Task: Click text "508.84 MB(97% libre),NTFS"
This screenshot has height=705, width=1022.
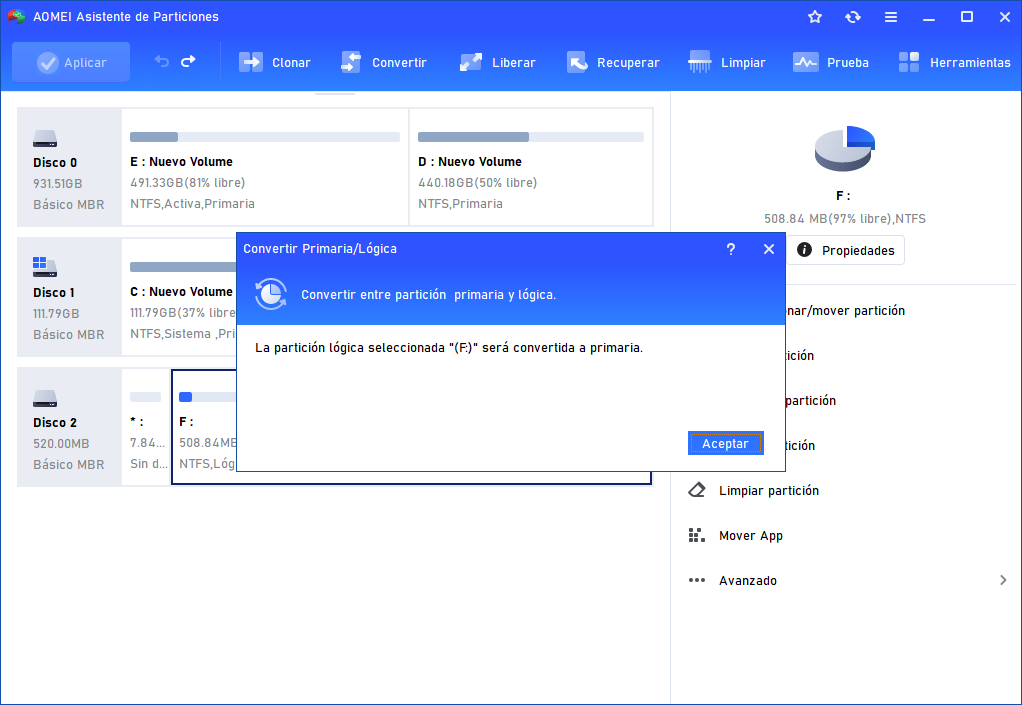Action: (845, 219)
